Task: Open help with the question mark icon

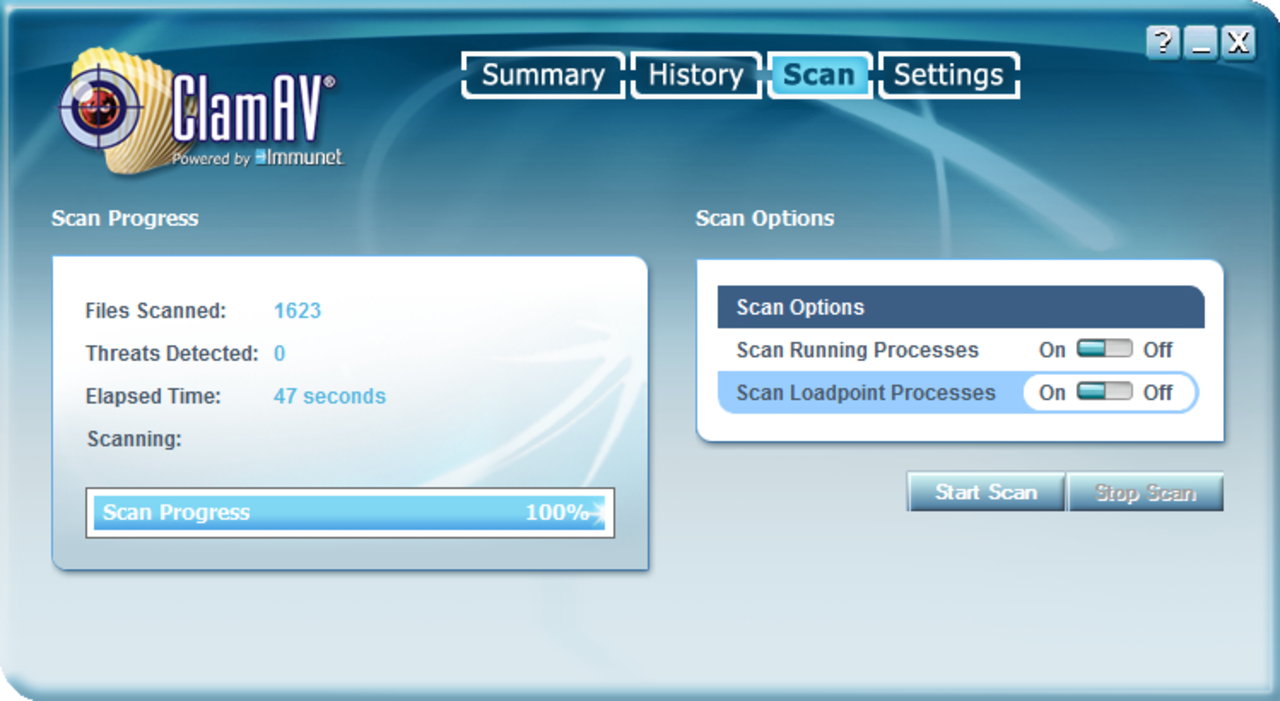Action: coord(1162,42)
